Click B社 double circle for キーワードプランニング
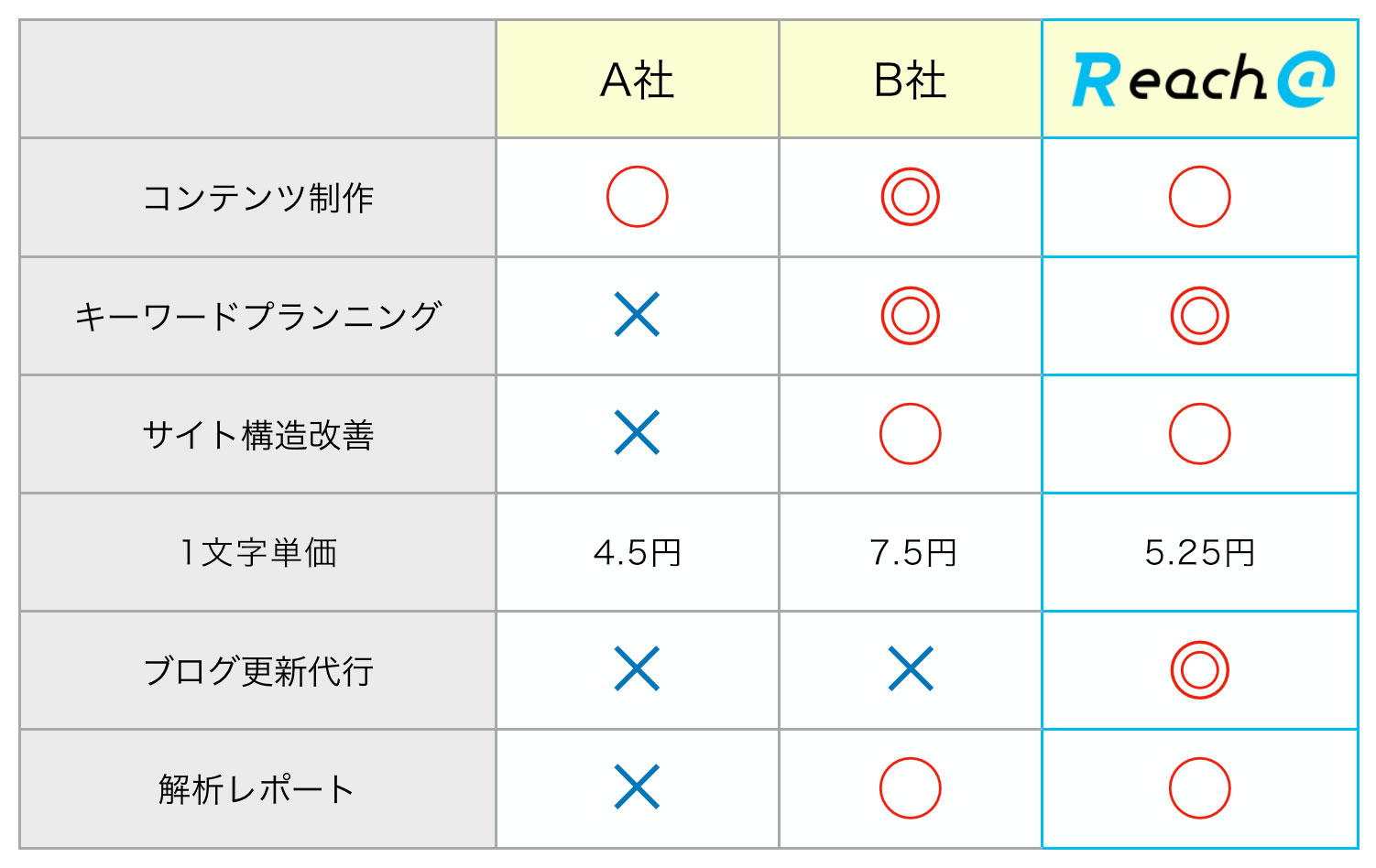Screen dimensions: 1376x868 point(910,315)
